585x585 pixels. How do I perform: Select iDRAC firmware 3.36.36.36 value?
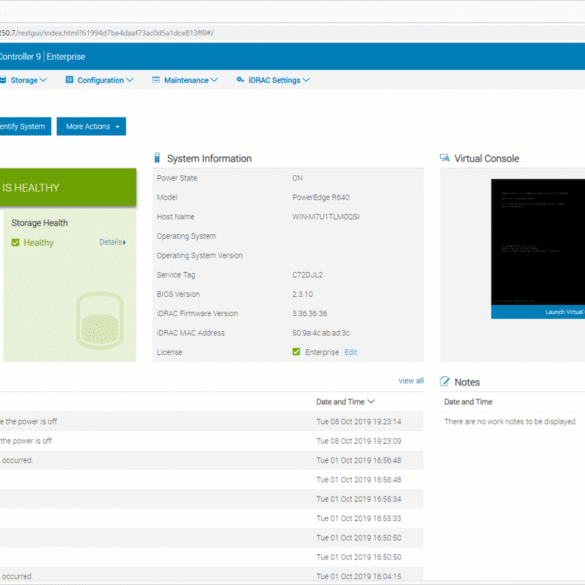coord(310,313)
